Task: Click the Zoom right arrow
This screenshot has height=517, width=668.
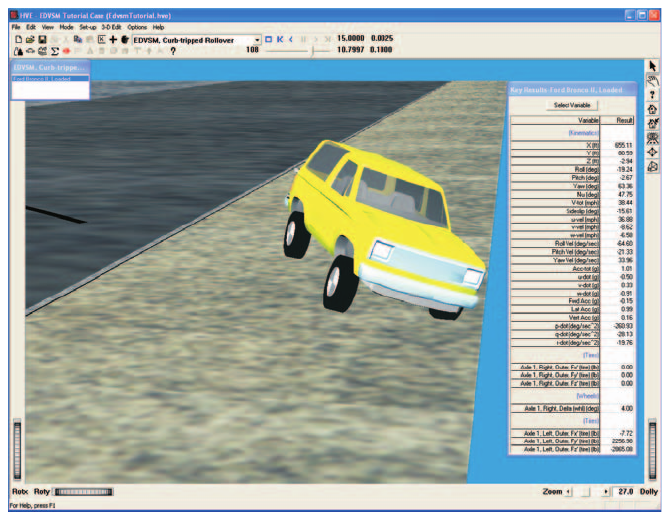Action: (605, 492)
